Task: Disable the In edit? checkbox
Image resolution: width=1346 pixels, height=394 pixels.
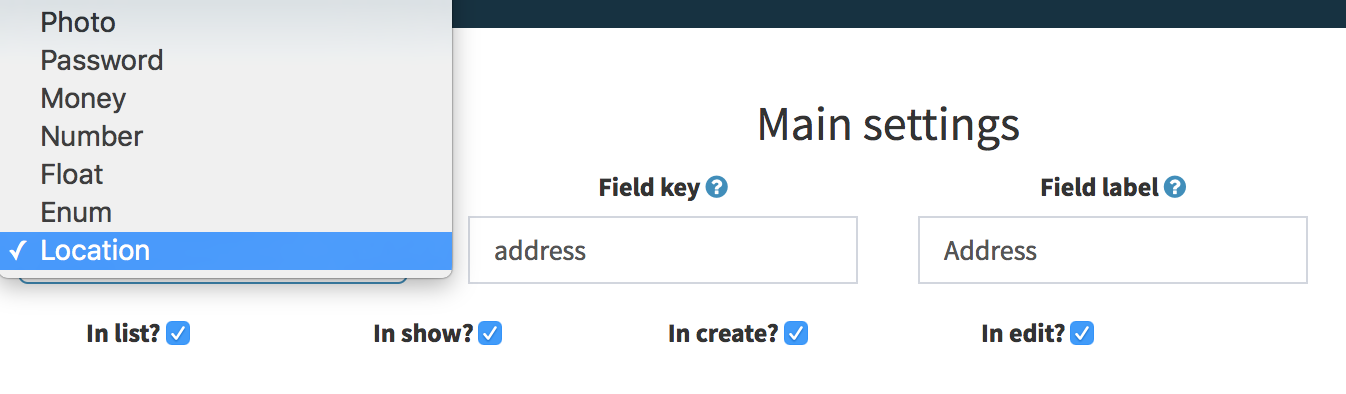Action: [x=1082, y=333]
